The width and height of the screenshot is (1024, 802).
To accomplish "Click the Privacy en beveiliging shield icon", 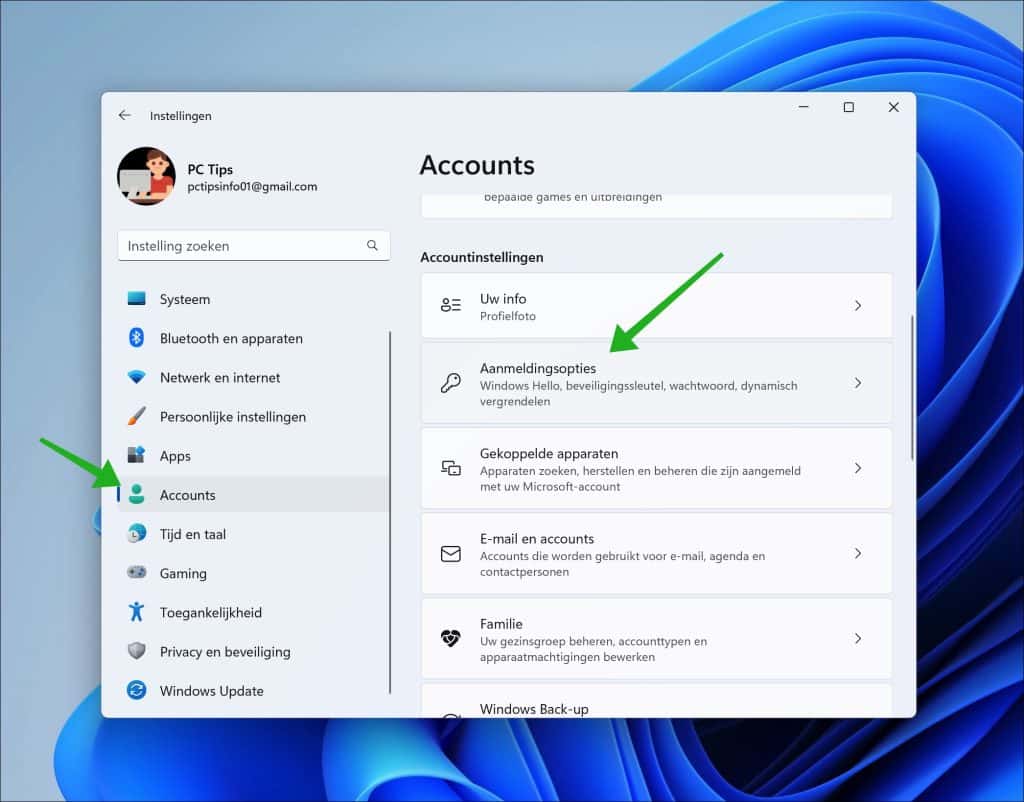I will [136, 650].
